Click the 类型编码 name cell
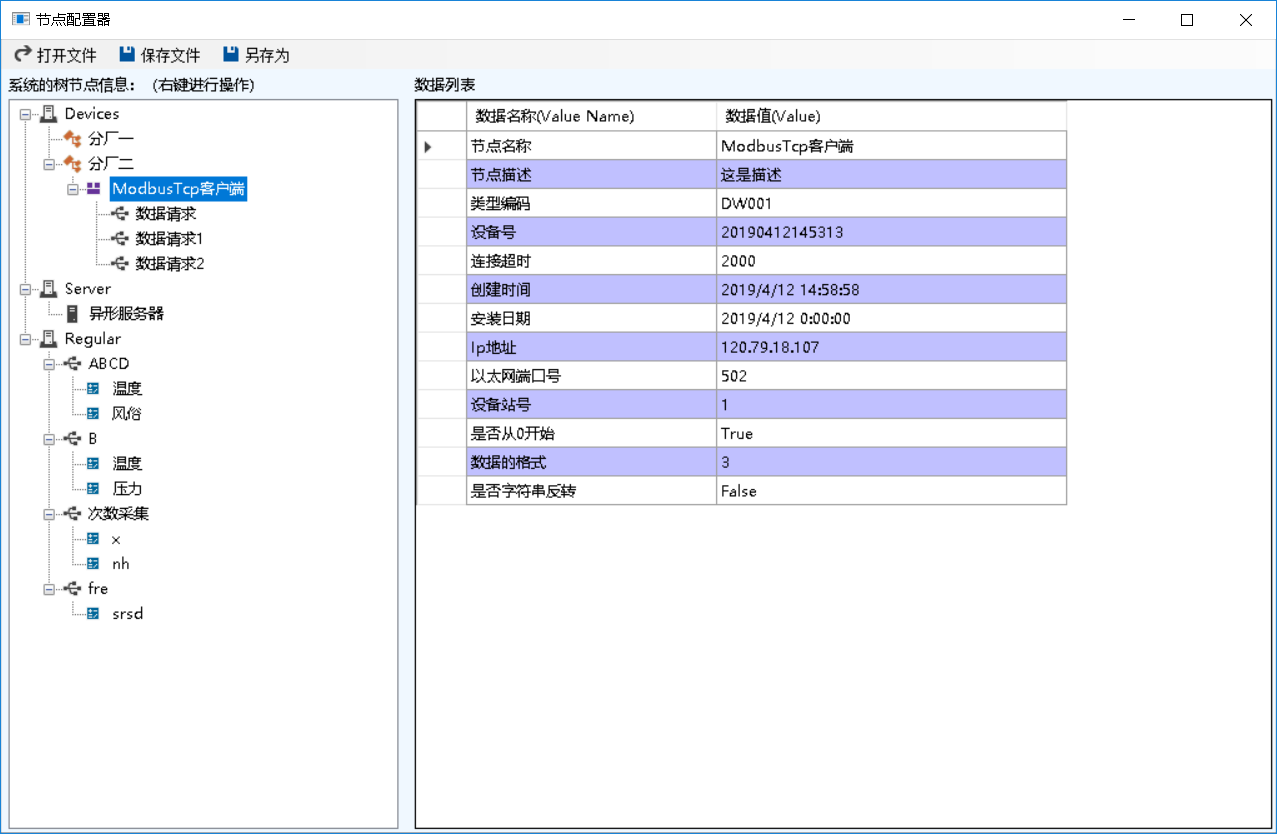 591,203
